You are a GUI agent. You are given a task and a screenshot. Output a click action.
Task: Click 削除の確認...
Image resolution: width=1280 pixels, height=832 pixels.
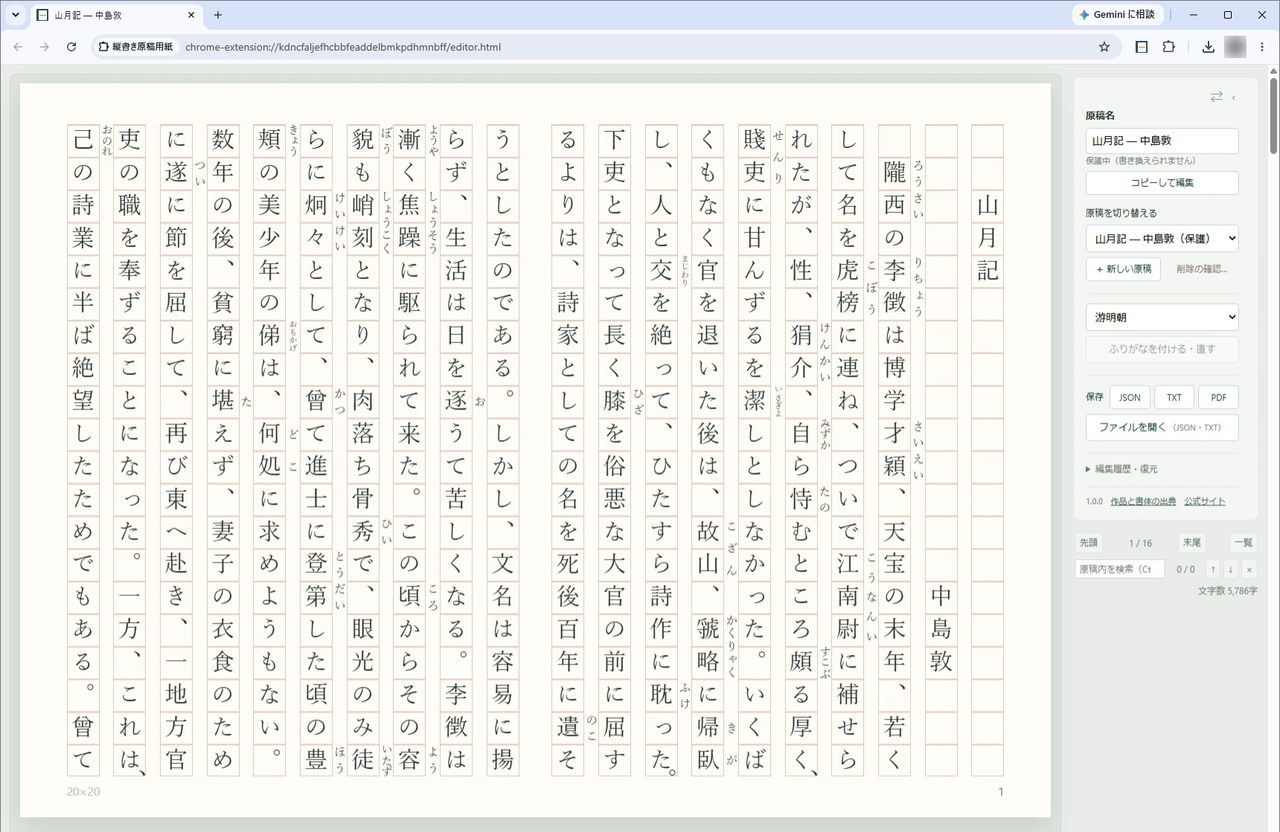(x=1201, y=269)
